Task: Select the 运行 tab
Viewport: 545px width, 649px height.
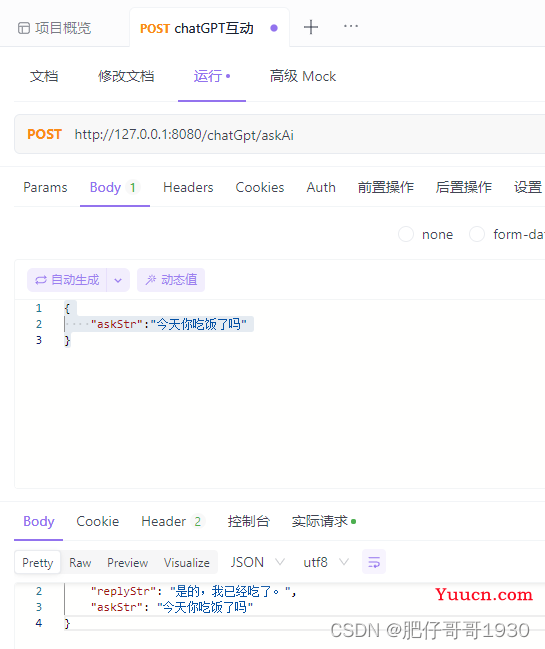Action: 211,76
